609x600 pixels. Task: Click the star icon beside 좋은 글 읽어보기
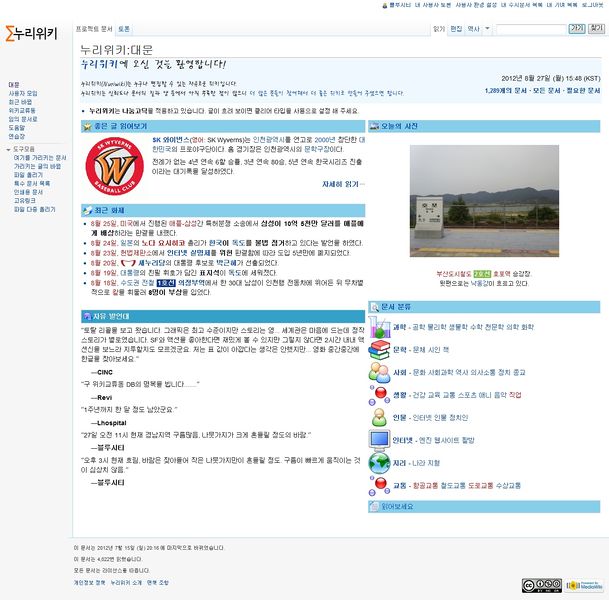[87, 126]
